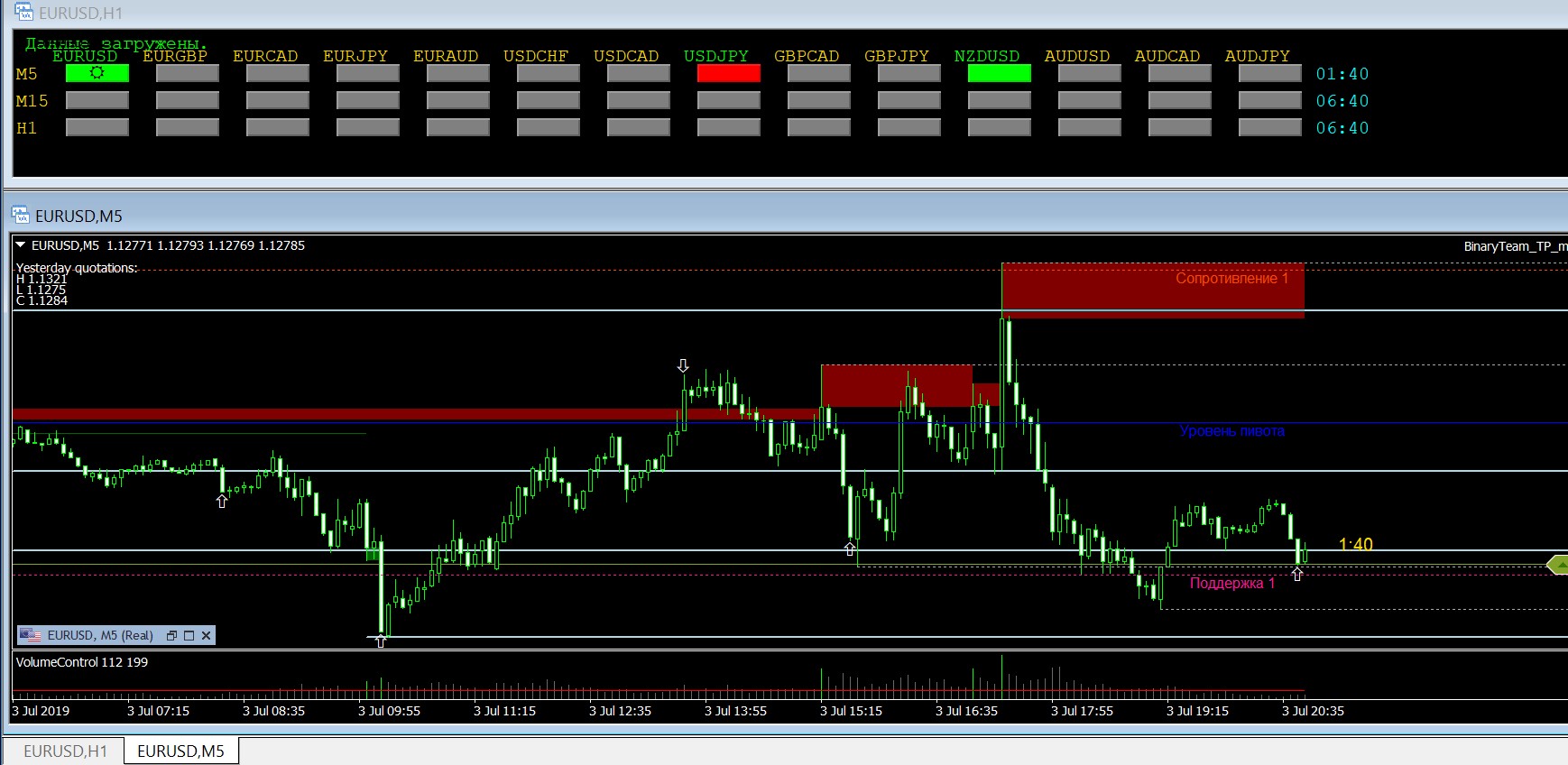
Task: Click the up arrow signal at the 09:55 low
Action: 381,641
